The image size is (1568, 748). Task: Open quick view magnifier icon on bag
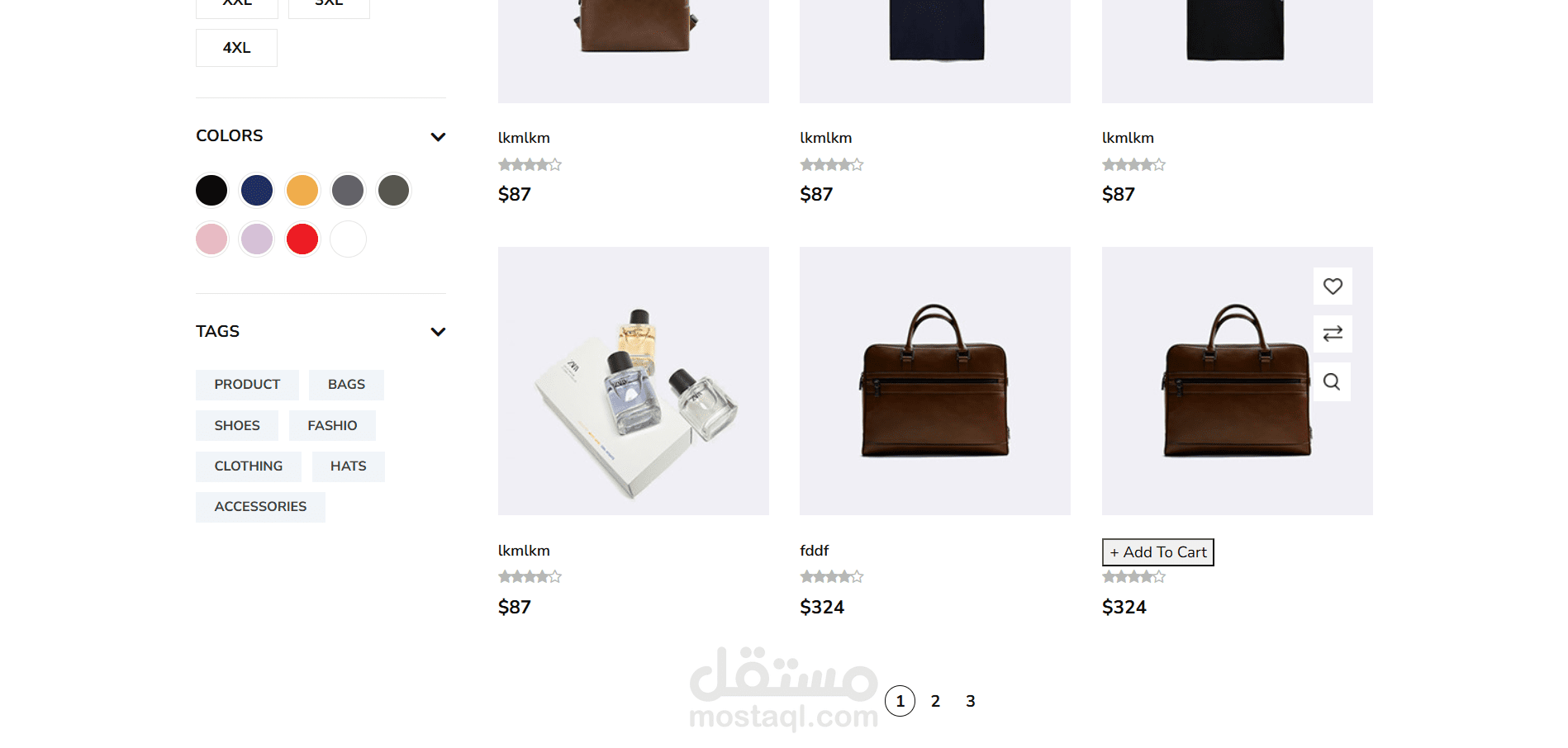[1332, 381]
